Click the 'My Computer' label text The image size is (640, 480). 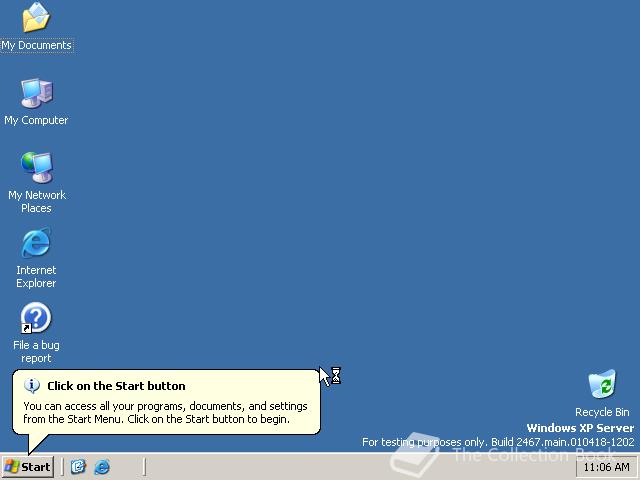point(36,120)
